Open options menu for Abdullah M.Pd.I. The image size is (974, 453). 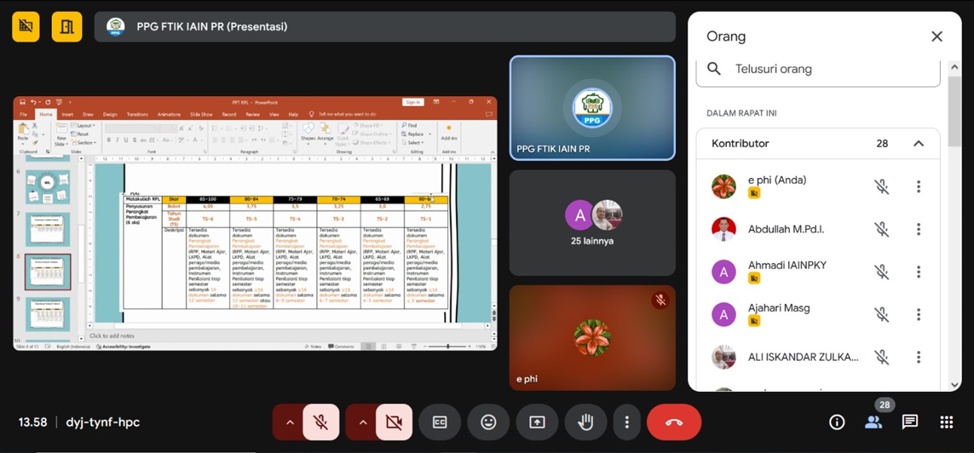pos(918,229)
